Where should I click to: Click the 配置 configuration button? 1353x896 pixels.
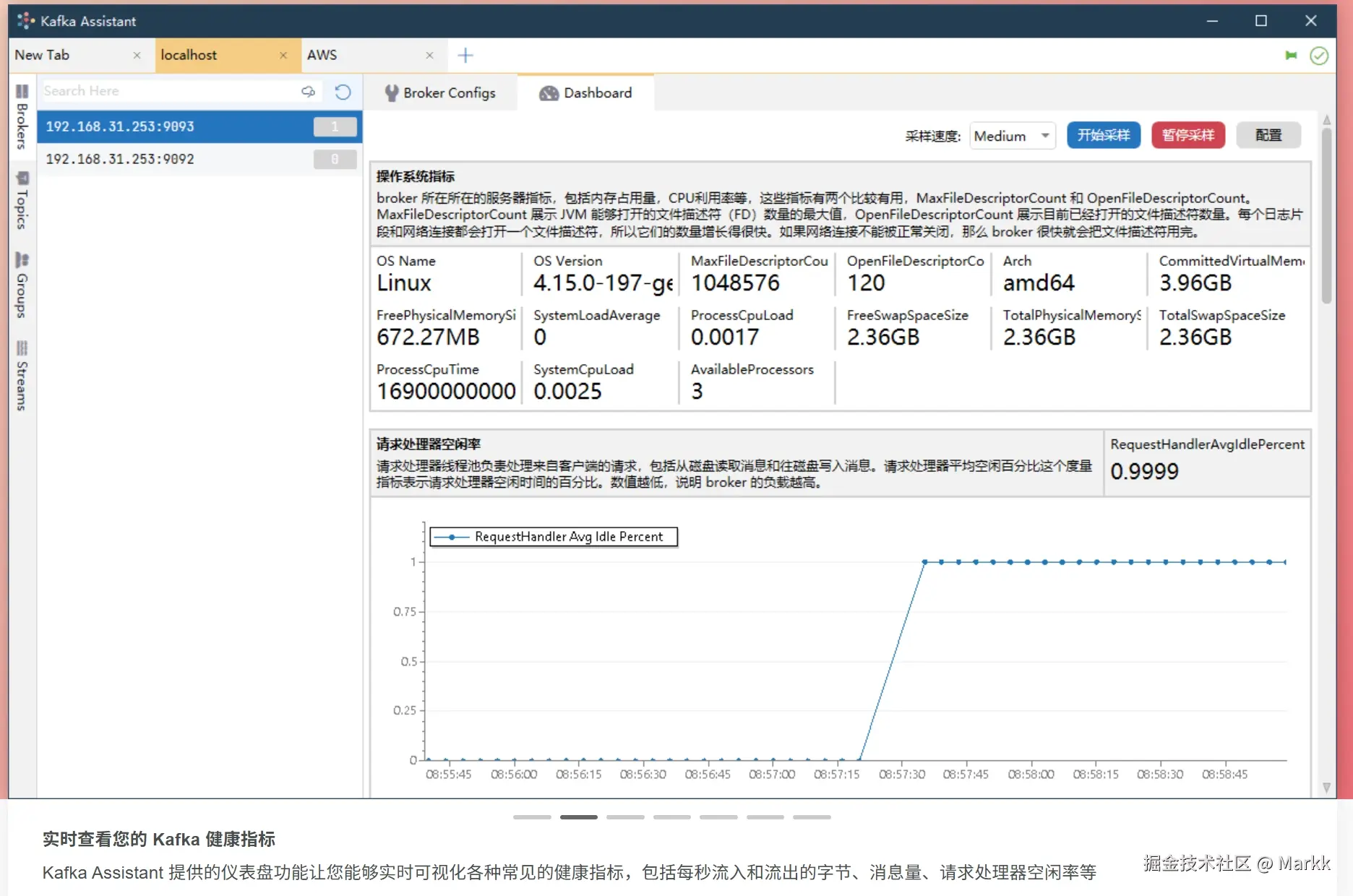pyautogui.click(x=1268, y=136)
